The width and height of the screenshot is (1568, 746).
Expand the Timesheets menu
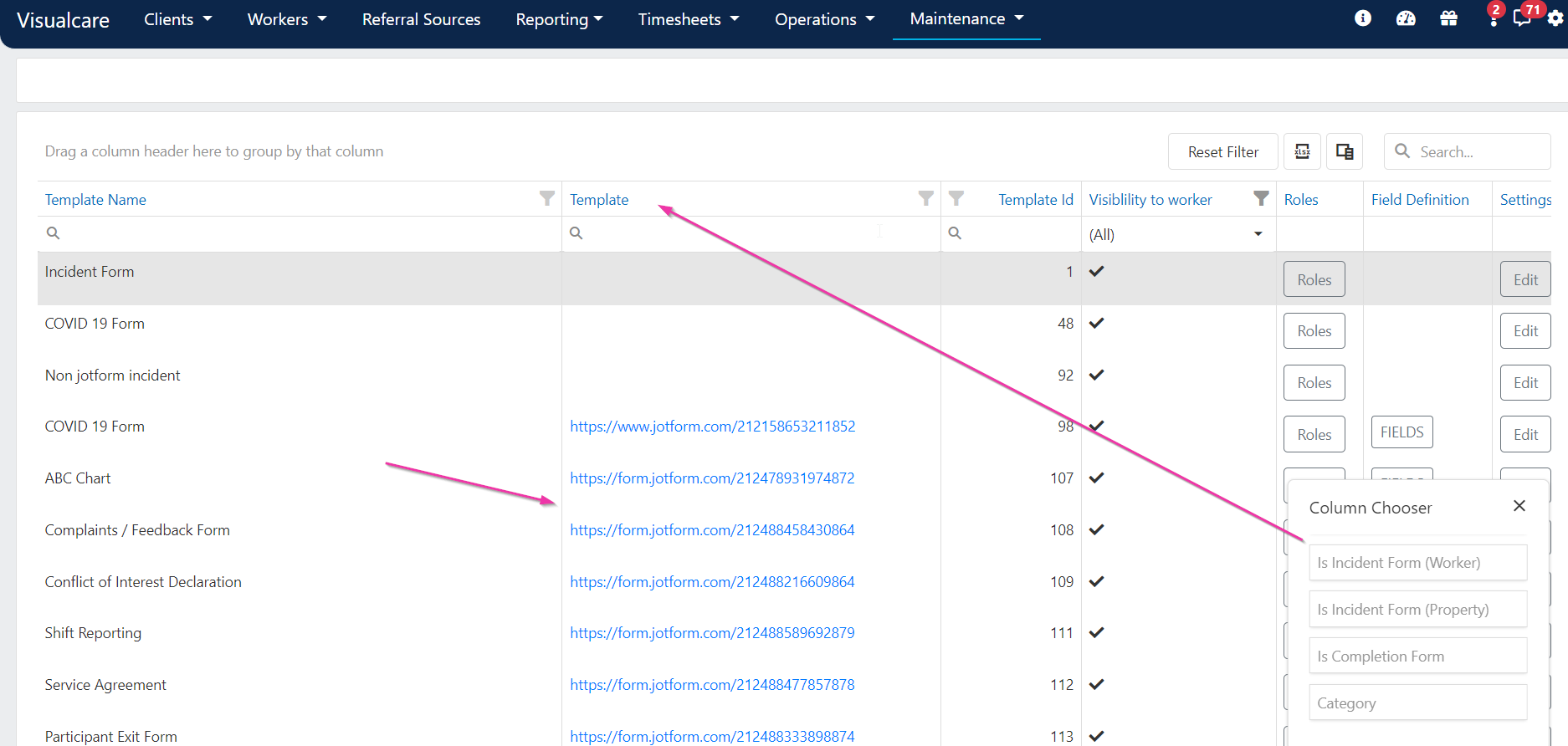689,19
